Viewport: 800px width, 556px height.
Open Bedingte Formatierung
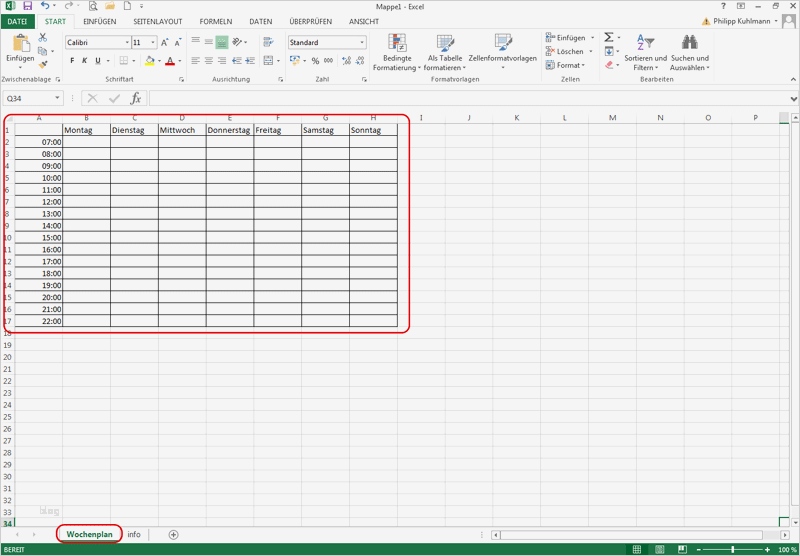[x=397, y=53]
